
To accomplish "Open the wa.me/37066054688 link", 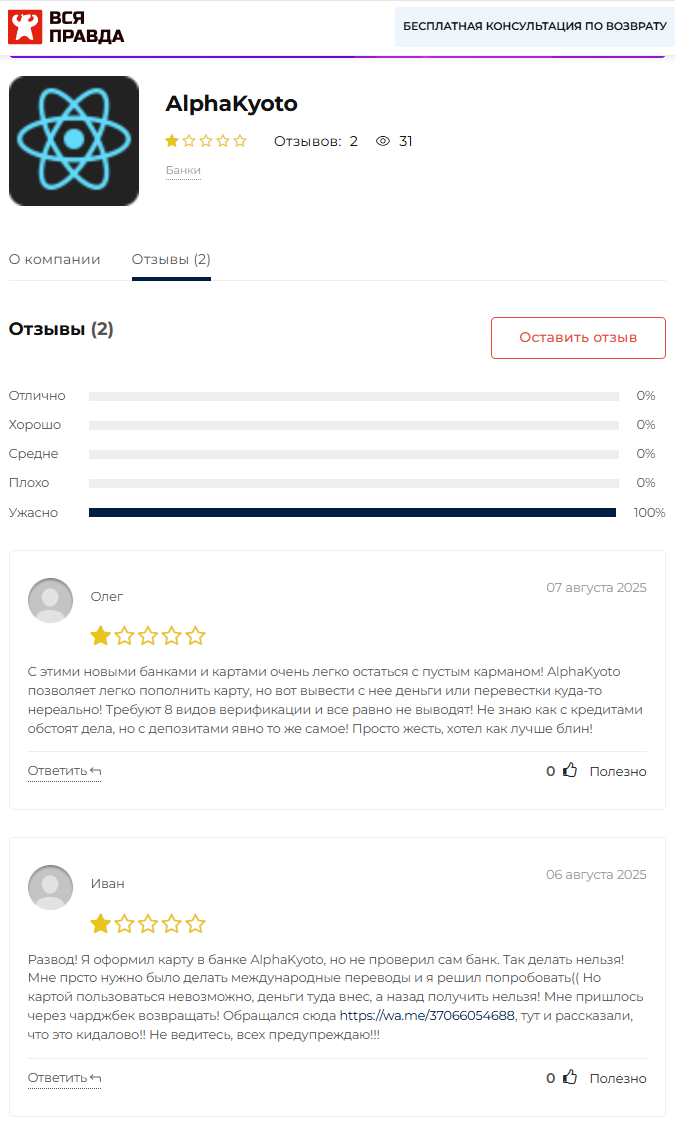I will coord(427,1015).
